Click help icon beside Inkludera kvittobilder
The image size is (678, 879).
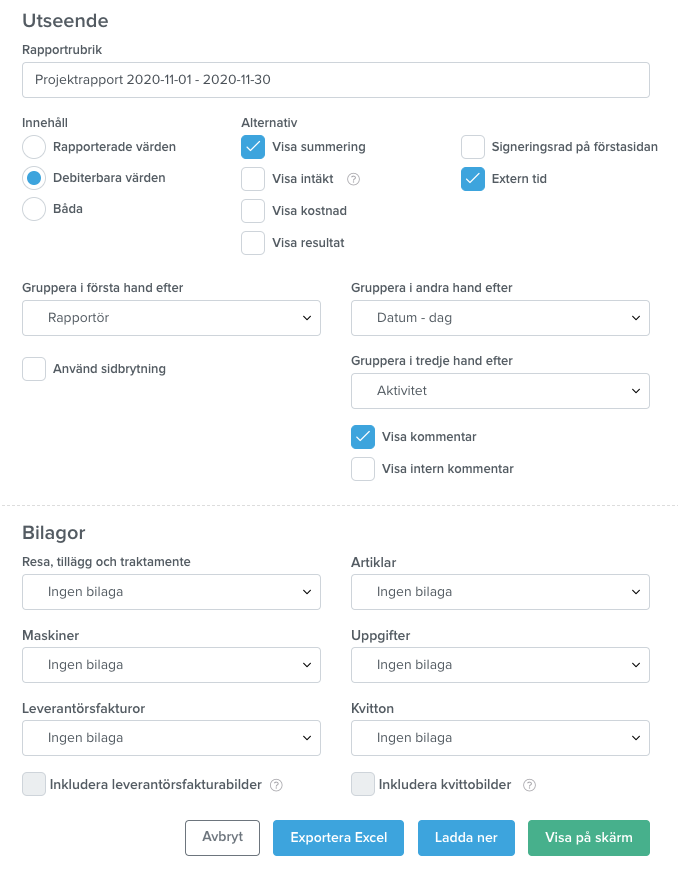click(x=529, y=785)
